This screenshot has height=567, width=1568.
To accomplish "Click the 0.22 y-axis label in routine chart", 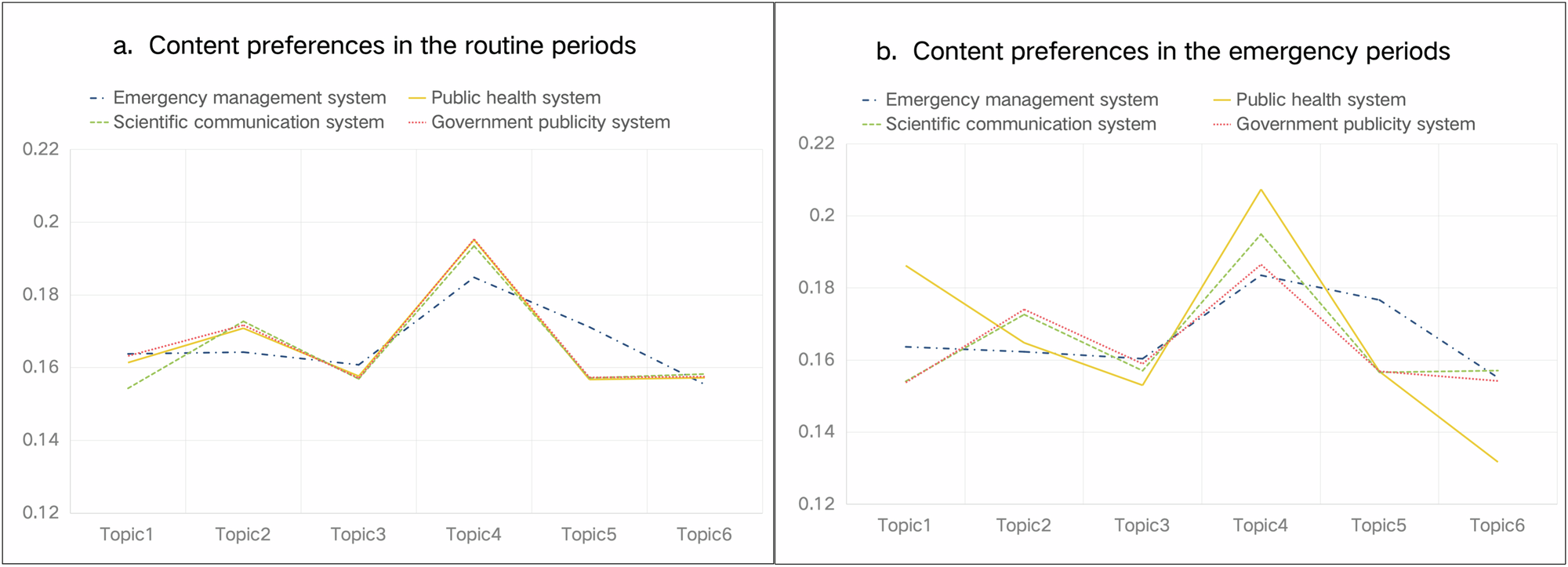I will tap(41, 149).
